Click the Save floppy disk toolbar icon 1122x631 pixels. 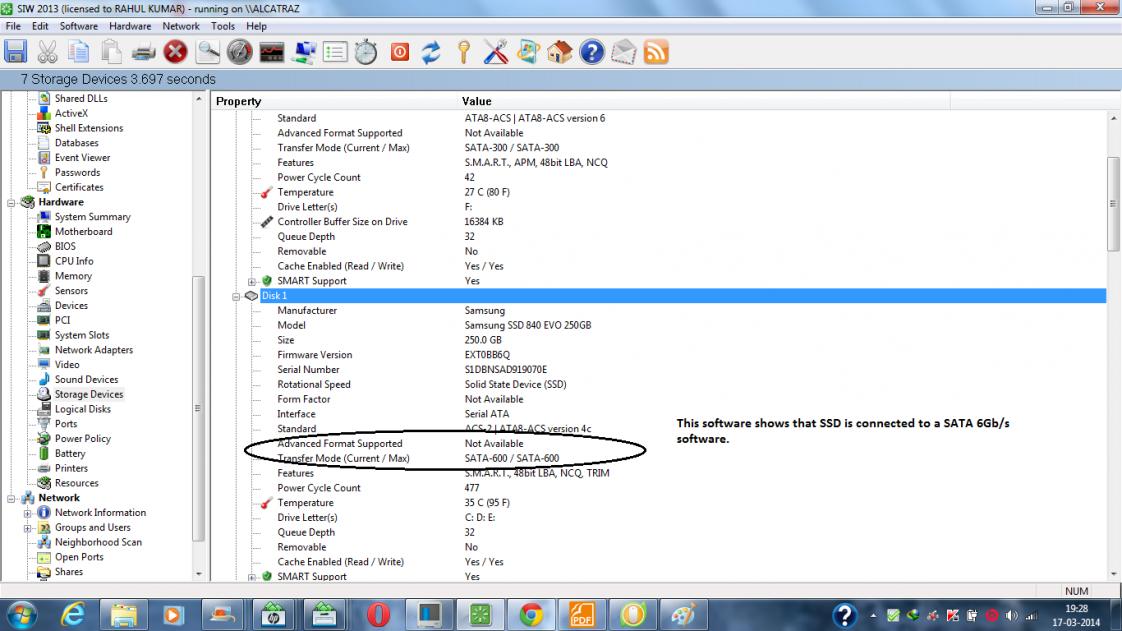coord(16,52)
